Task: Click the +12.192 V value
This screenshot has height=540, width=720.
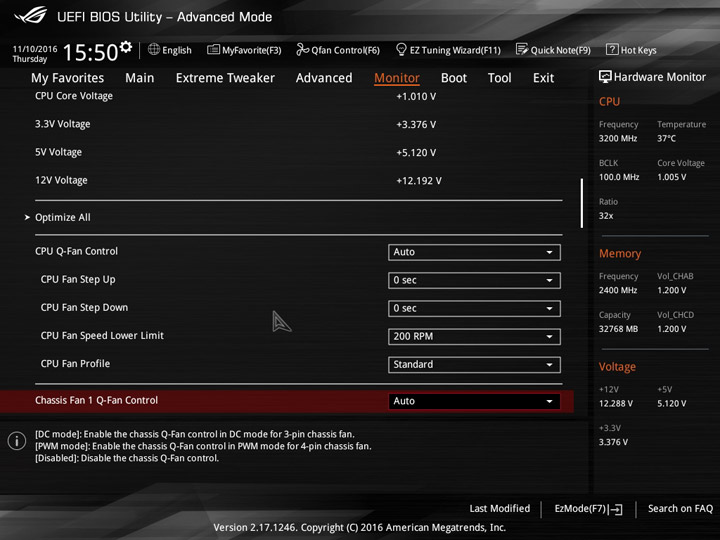Action: pyautogui.click(x=419, y=181)
